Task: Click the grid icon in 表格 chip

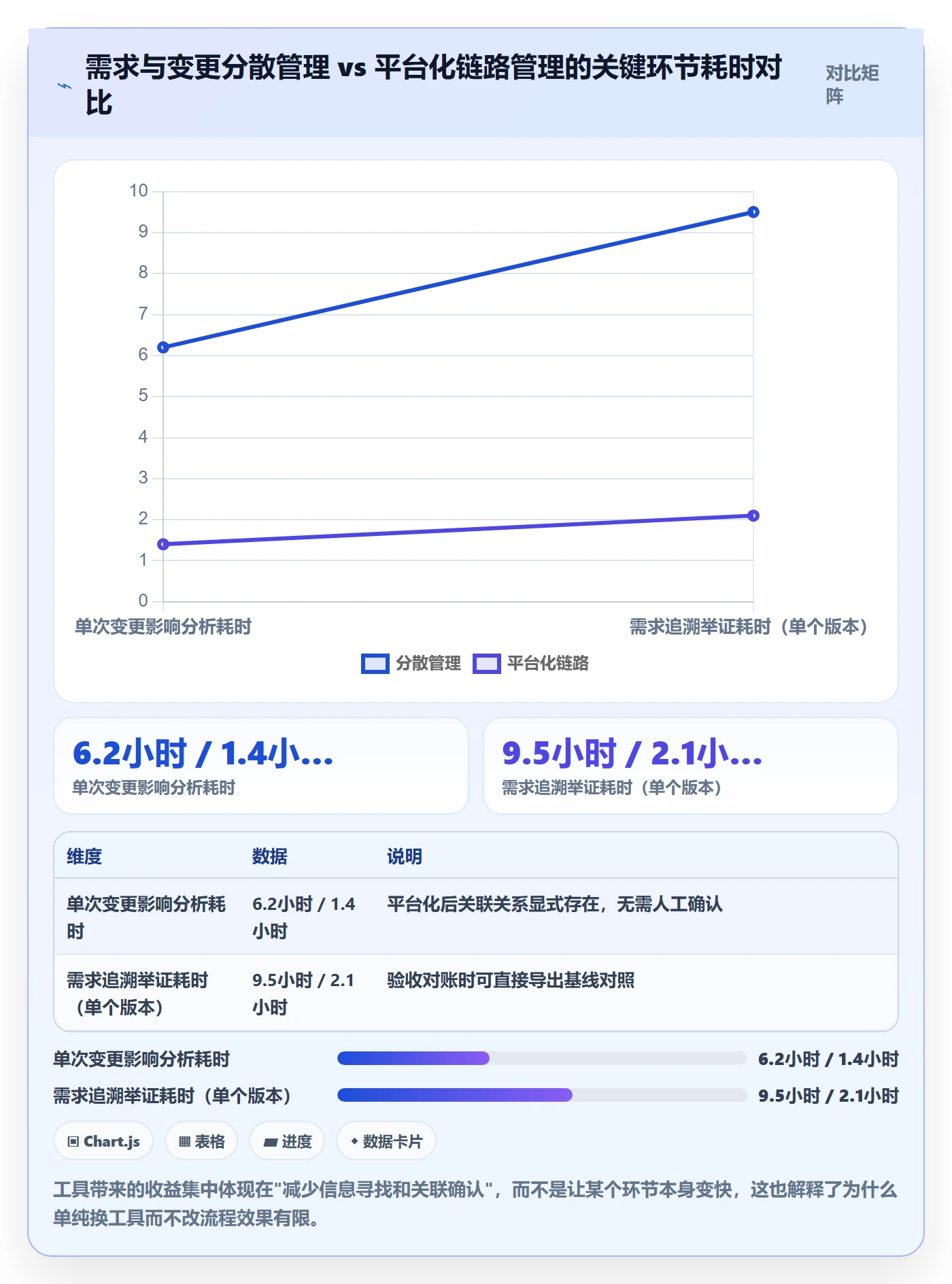Action: pyautogui.click(x=184, y=1142)
